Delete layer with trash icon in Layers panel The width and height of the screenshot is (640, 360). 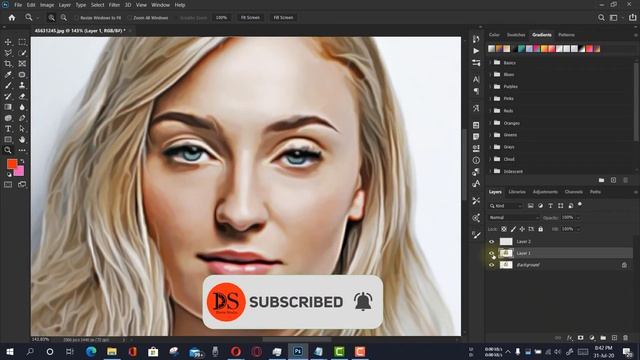[x=625, y=338]
